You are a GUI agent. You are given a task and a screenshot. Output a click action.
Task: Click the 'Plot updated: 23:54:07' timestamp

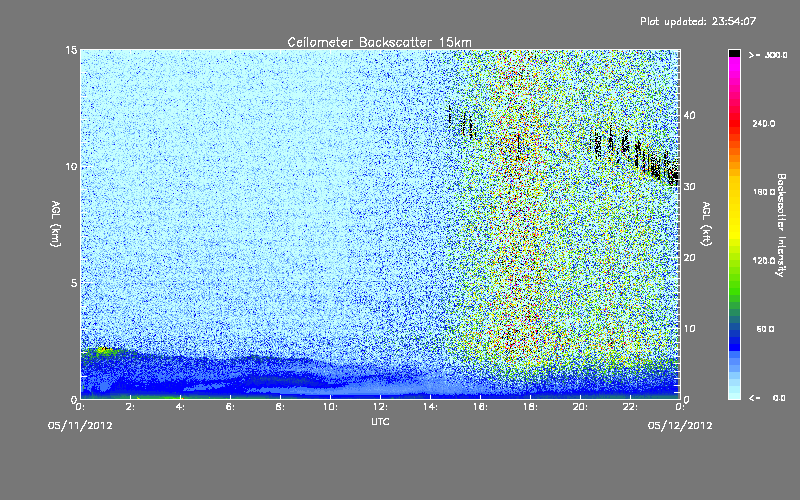point(698,21)
